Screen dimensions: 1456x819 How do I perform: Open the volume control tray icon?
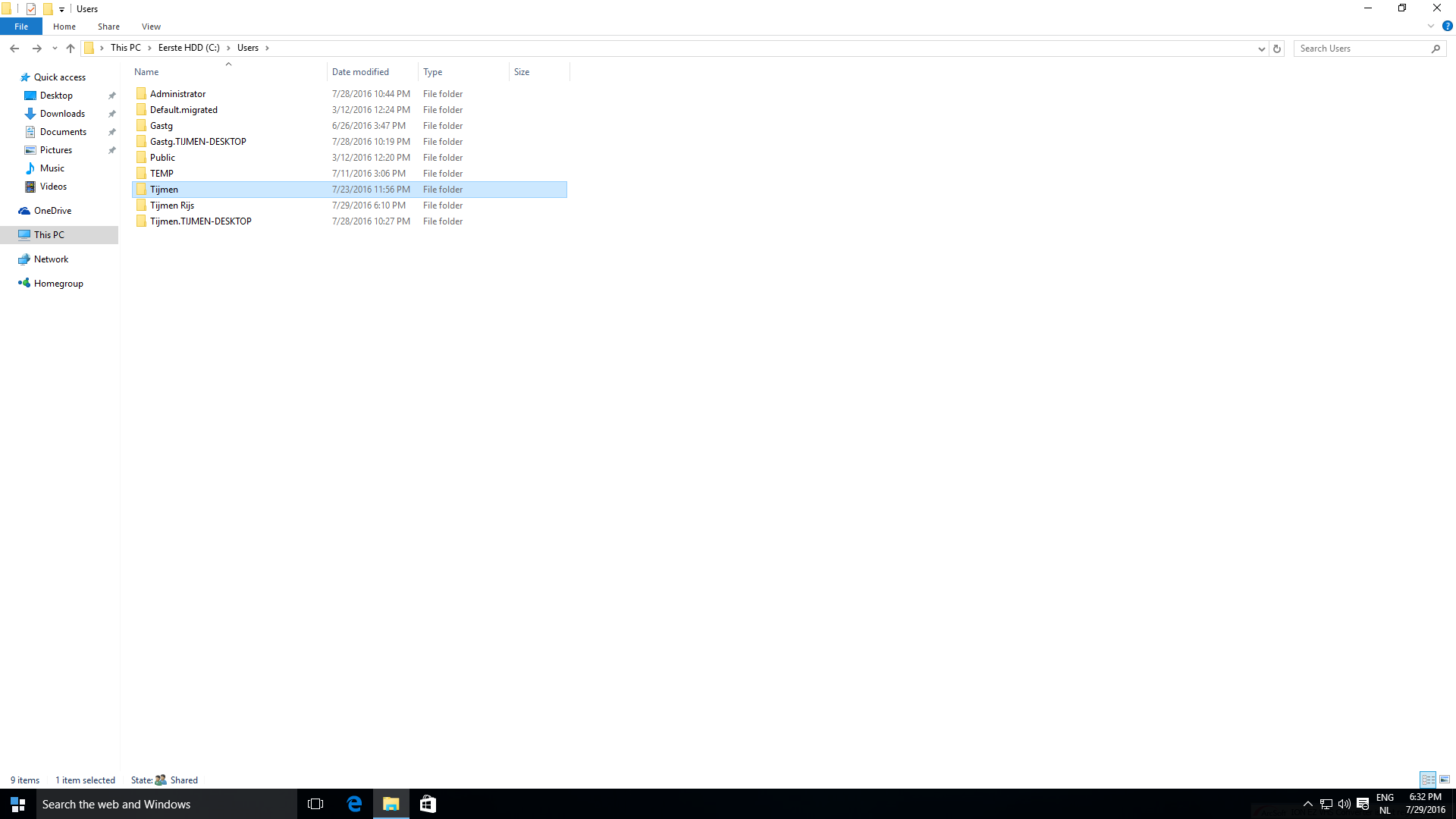point(1344,804)
